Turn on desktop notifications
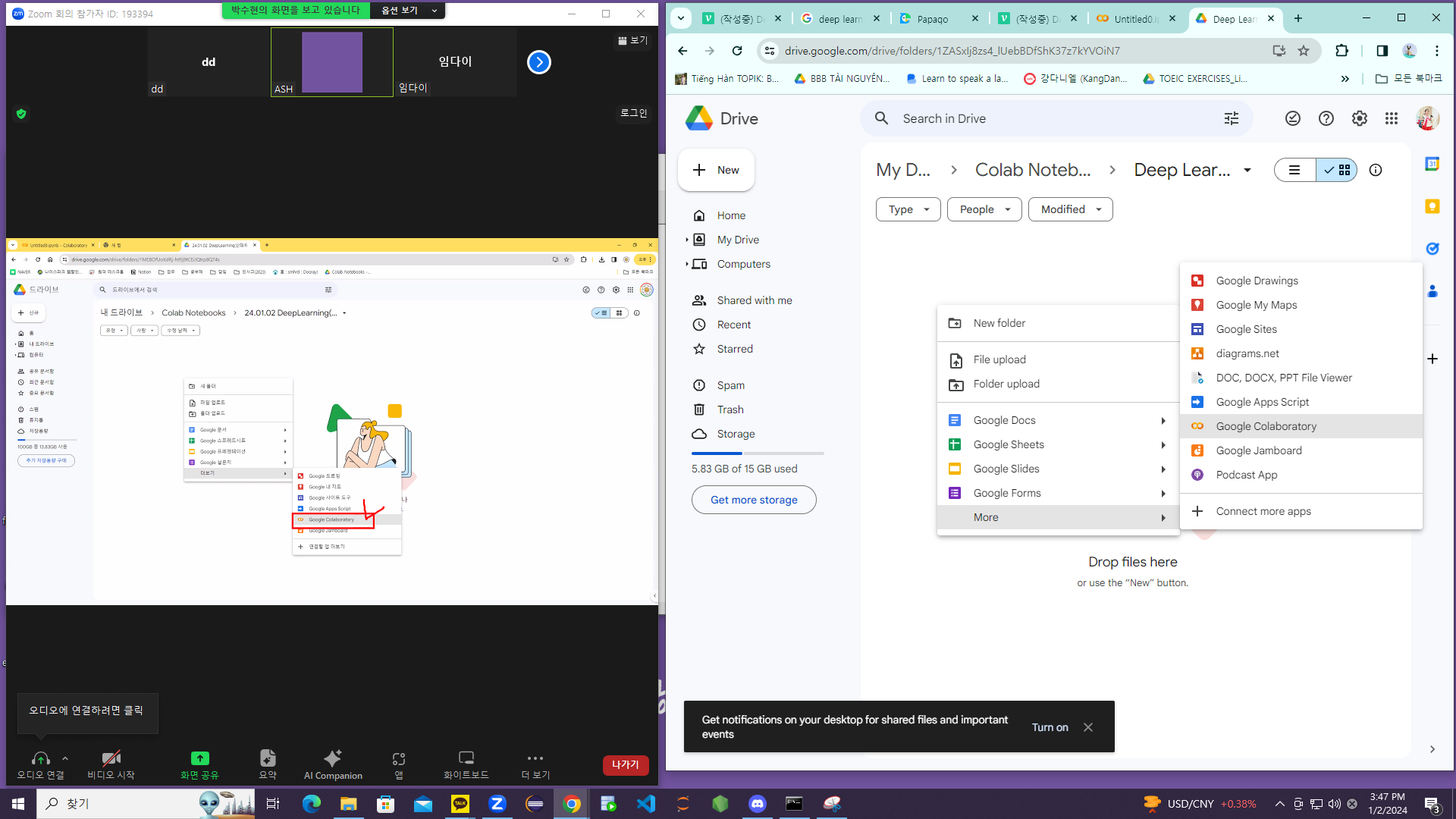 tap(1050, 727)
